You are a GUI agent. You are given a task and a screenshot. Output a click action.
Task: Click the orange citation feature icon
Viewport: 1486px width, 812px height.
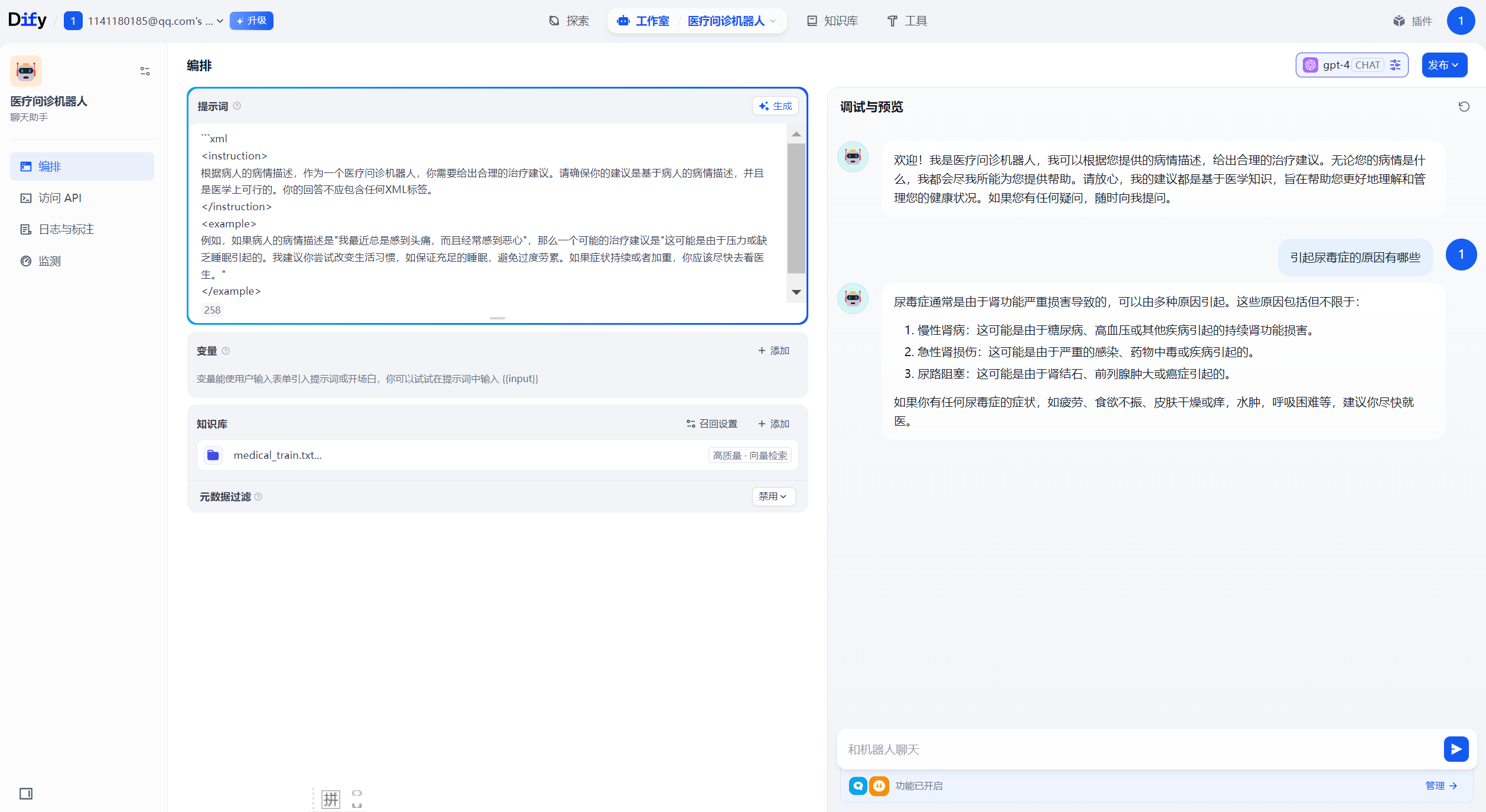pyautogui.click(x=879, y=785)
